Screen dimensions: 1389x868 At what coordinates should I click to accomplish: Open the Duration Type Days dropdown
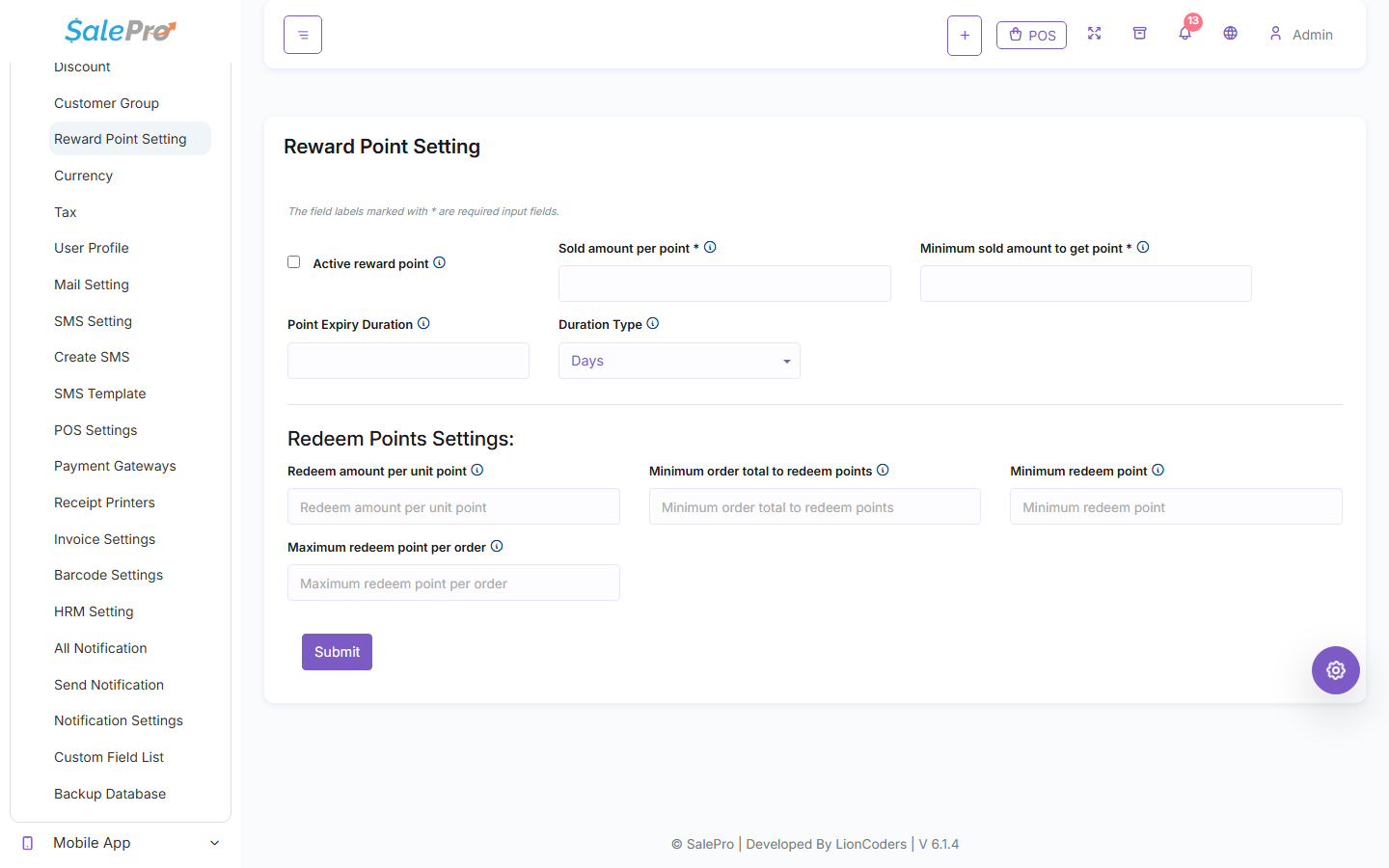click(x=679, y=361)
